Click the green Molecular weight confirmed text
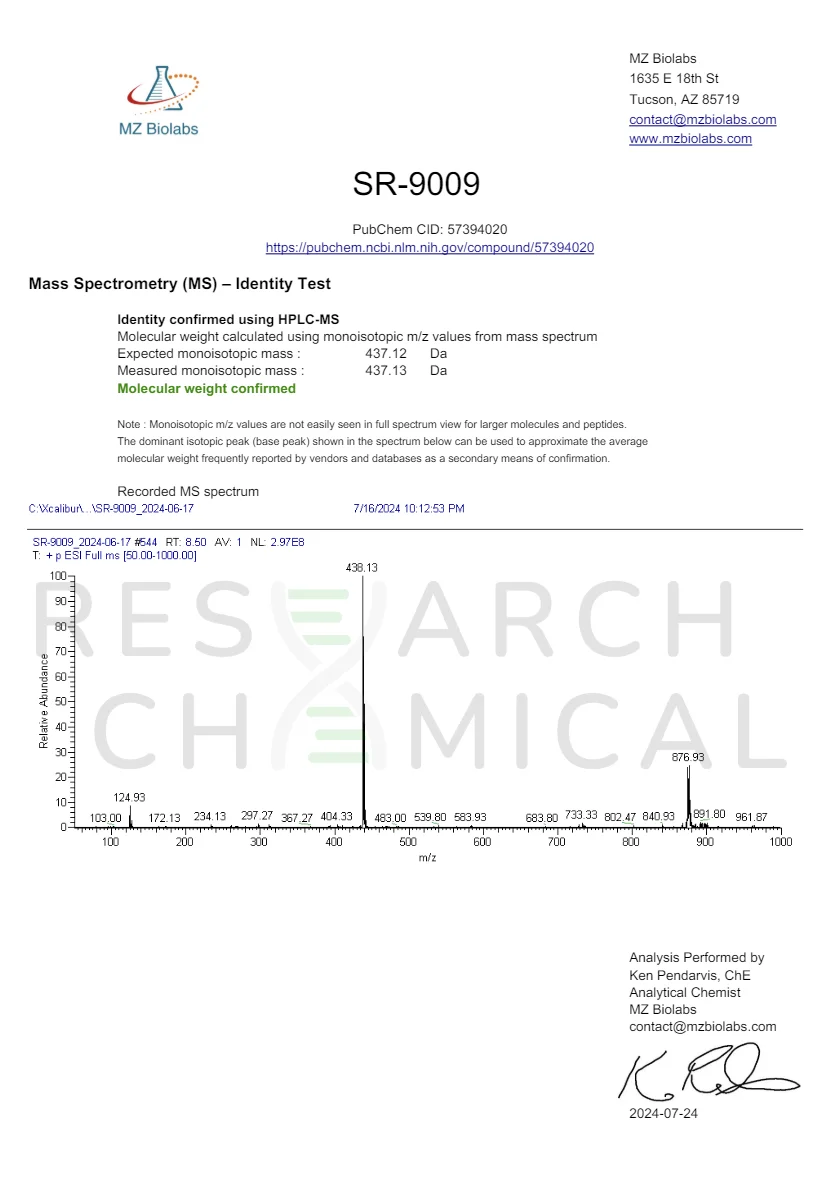This screenshot has width=829, height=1179. pyautogui.click(x=206, y=389)
